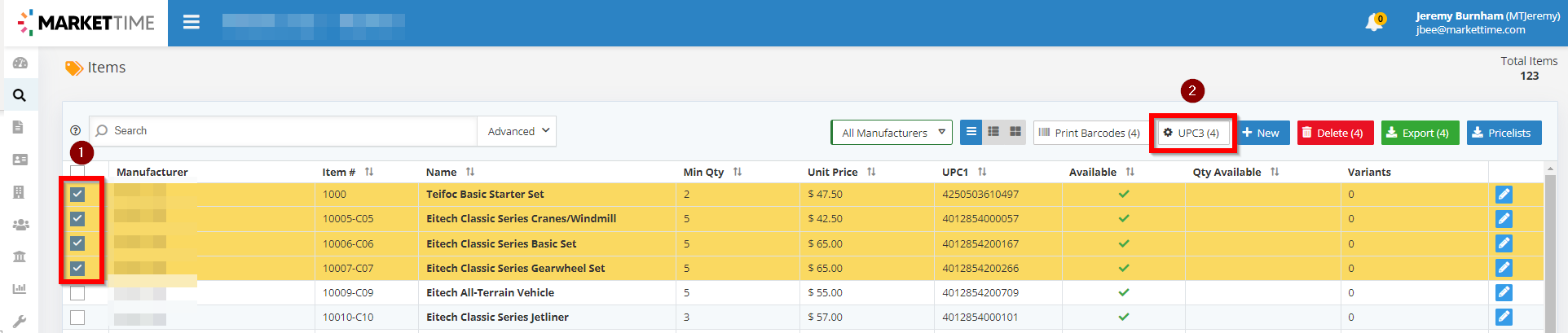This screenshot has width=1568, height=333.
Task: Switch to compact list view icon
Action: point(971,132)
